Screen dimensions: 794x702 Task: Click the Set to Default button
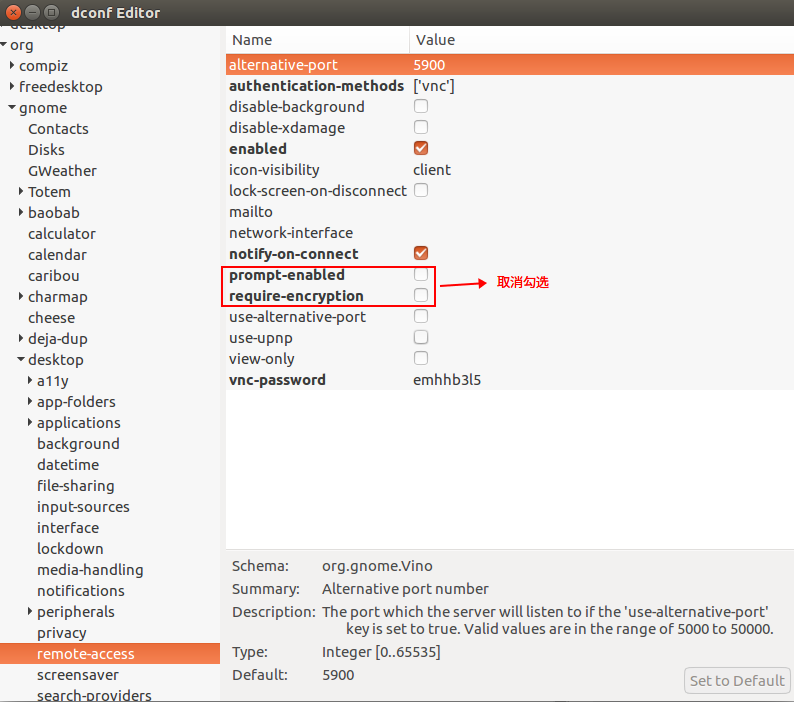point(737,680)
